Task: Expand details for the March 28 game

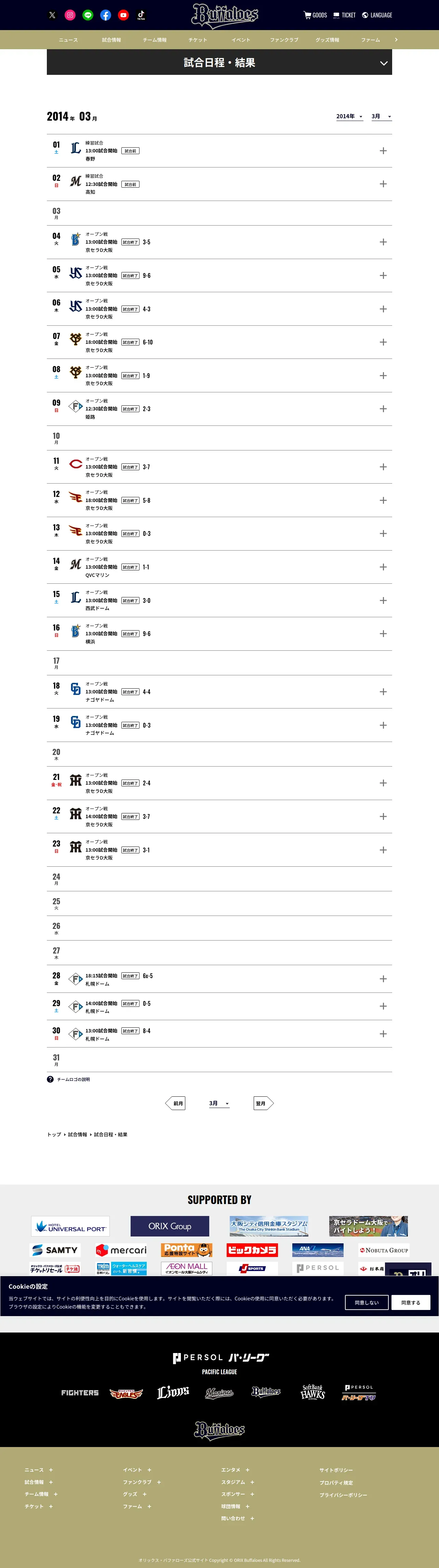Action: (x=383, y=979)
